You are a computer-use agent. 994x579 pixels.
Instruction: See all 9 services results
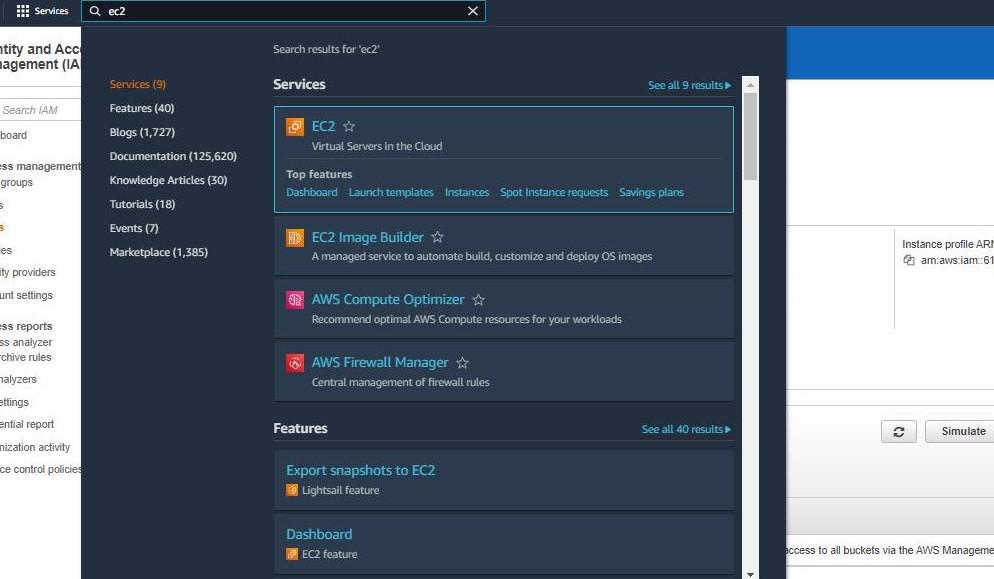tap(689, 85)
